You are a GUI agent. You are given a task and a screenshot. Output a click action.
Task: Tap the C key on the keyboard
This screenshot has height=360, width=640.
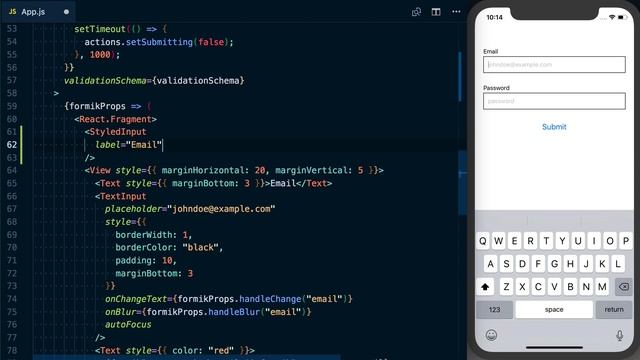(x=538, y=287)
